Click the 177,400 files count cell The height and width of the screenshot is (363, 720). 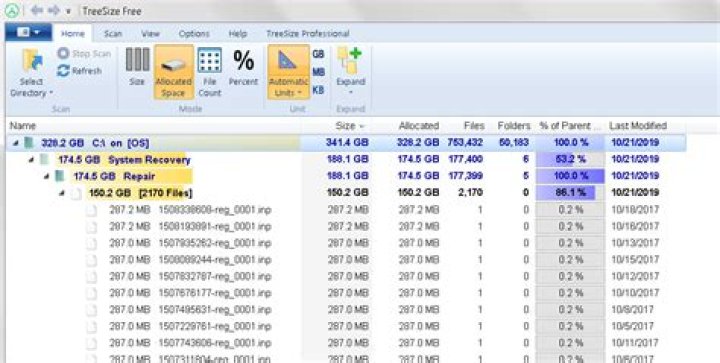[465, 159]
